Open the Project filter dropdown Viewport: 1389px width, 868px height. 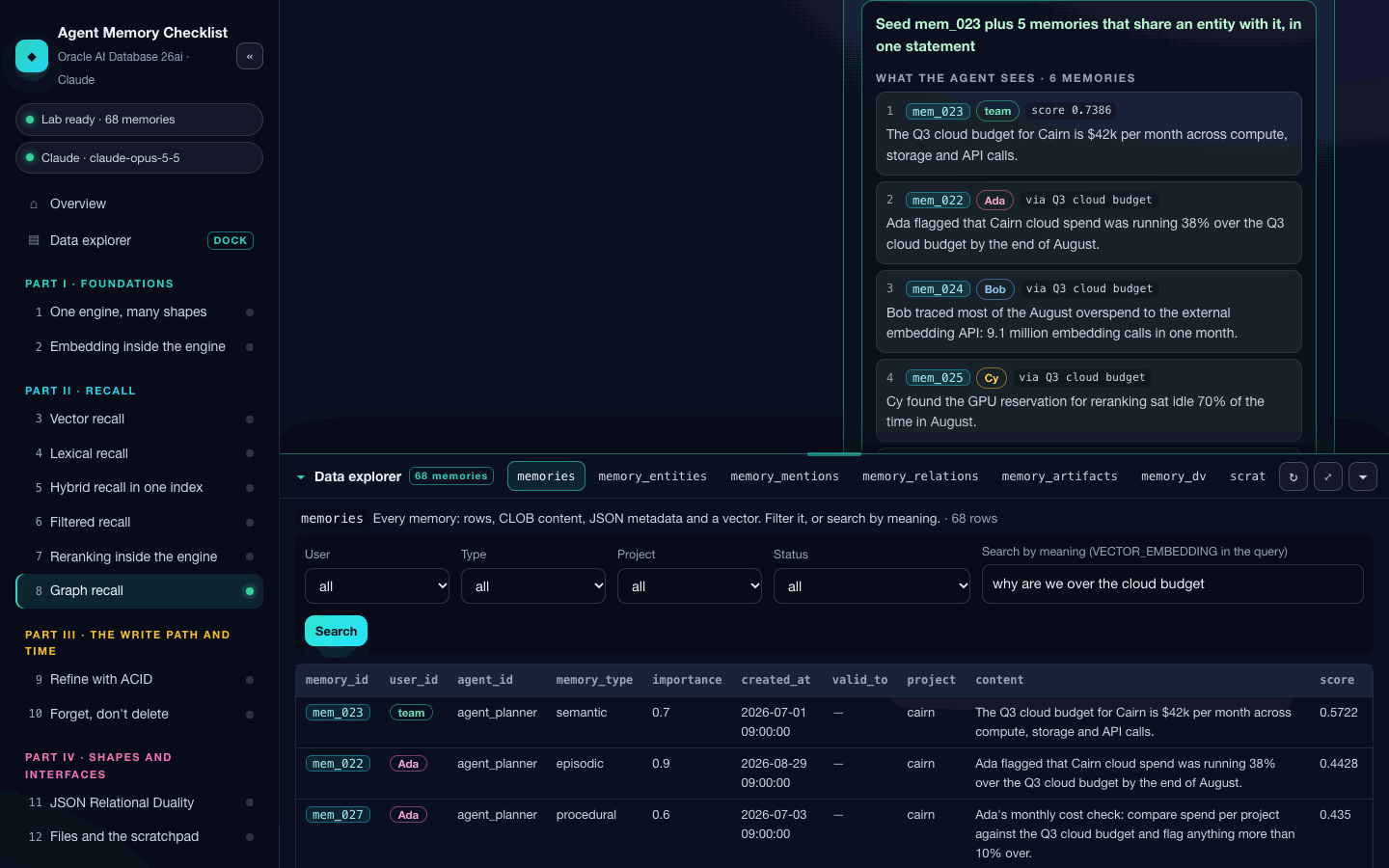690,586
